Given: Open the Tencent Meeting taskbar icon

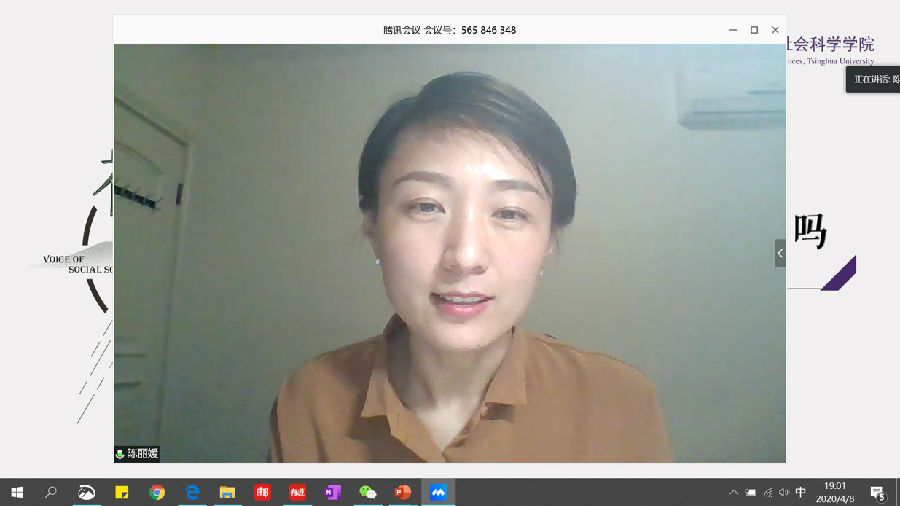Looking at the screenshot, I should (x=438, y=492).
